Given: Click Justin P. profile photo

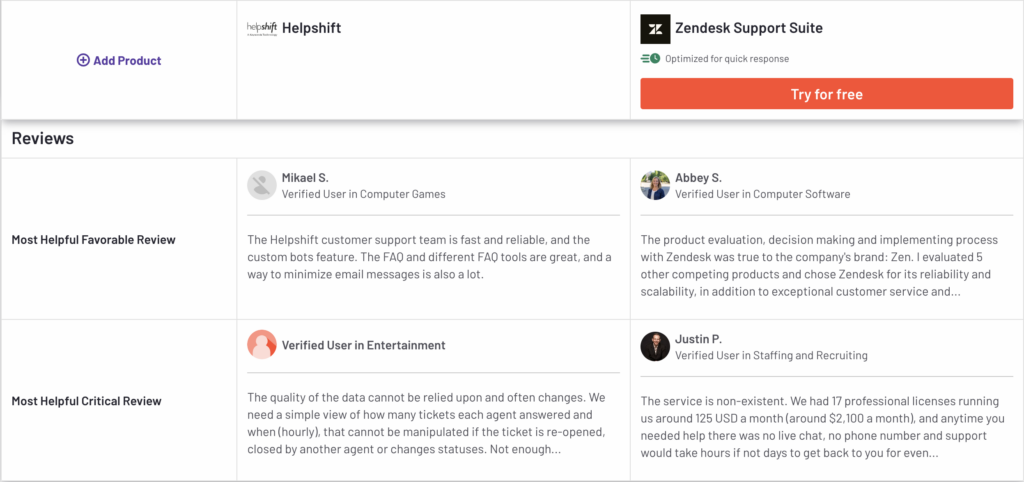Looking at the screenshot, I should coord(655,346).
